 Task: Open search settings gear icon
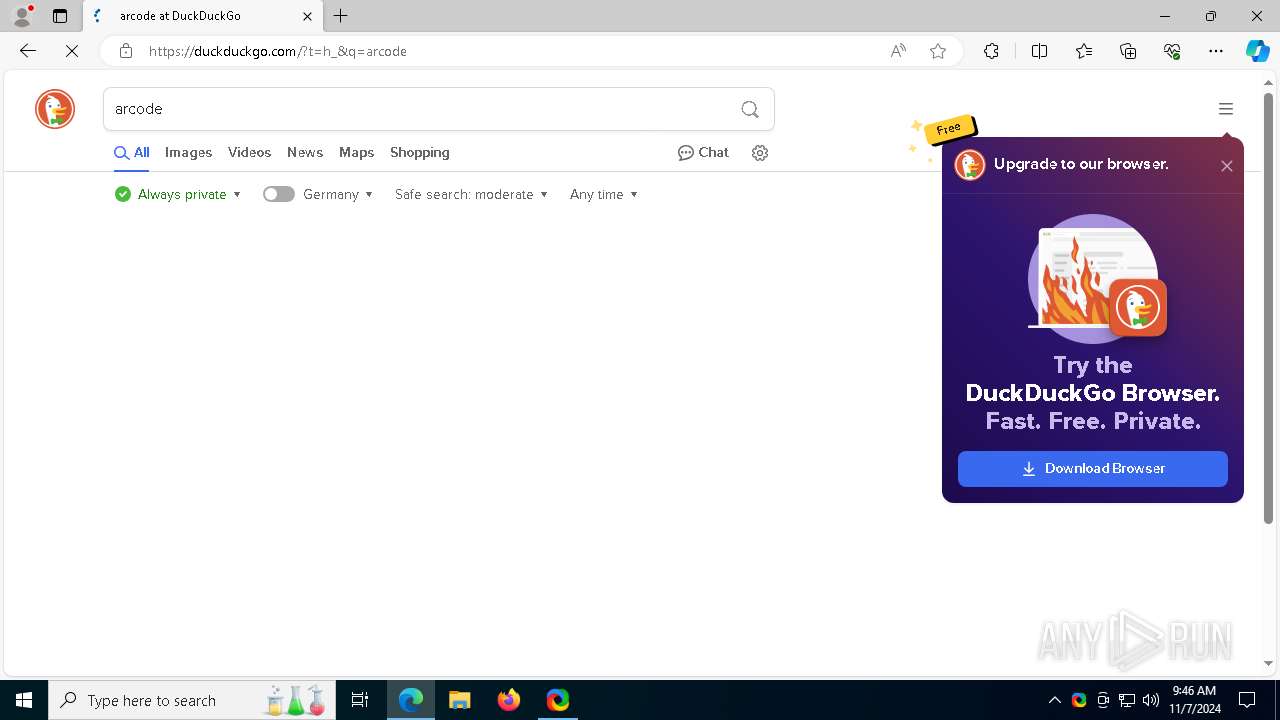760,153
